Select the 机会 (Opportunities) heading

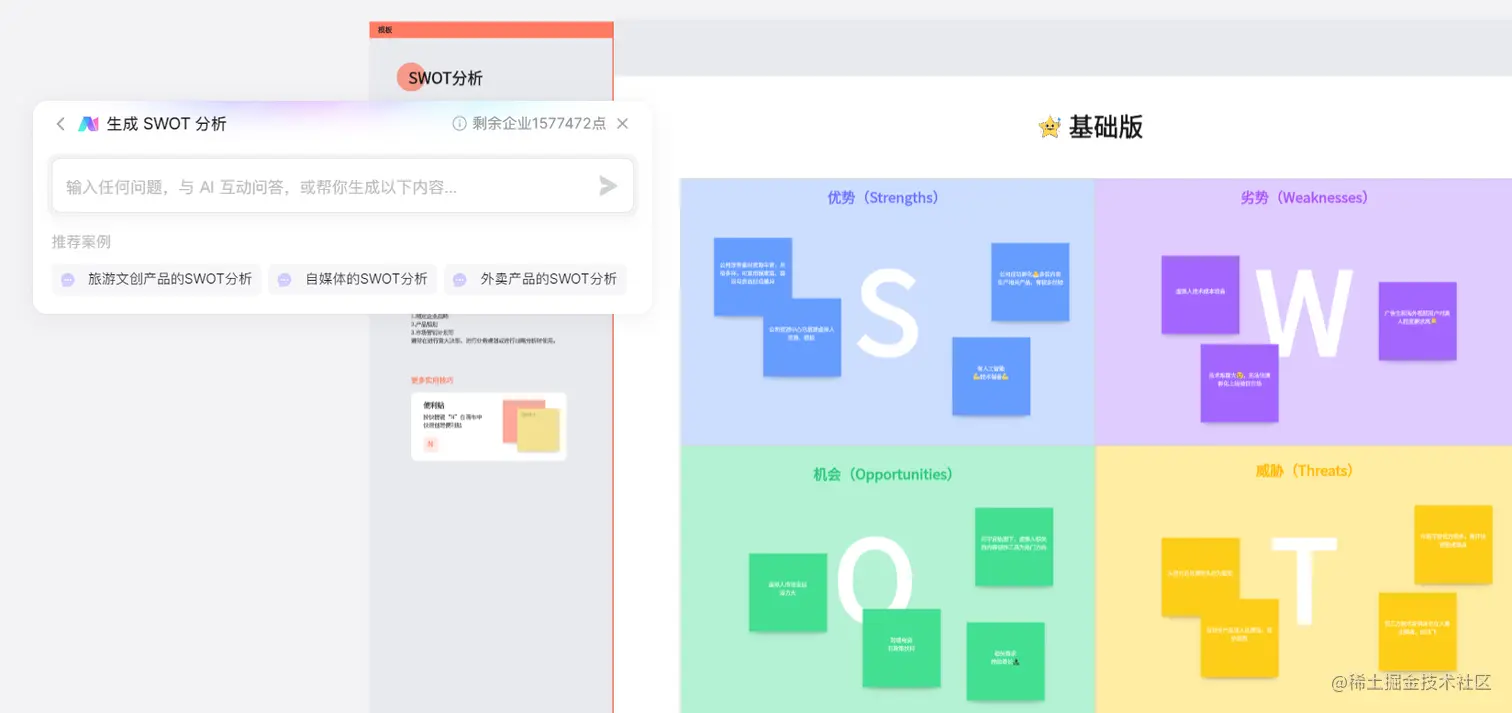click(x=883, y=474)
